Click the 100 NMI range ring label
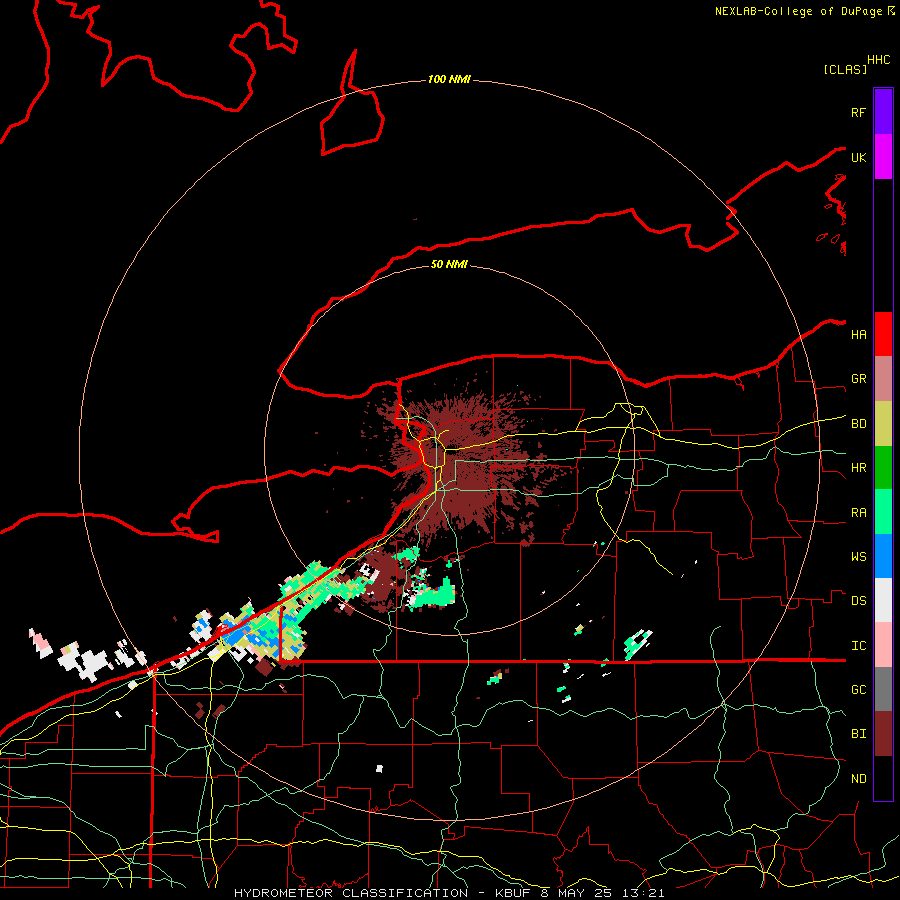This screenshot has width=900, height=900. [449, 79]
